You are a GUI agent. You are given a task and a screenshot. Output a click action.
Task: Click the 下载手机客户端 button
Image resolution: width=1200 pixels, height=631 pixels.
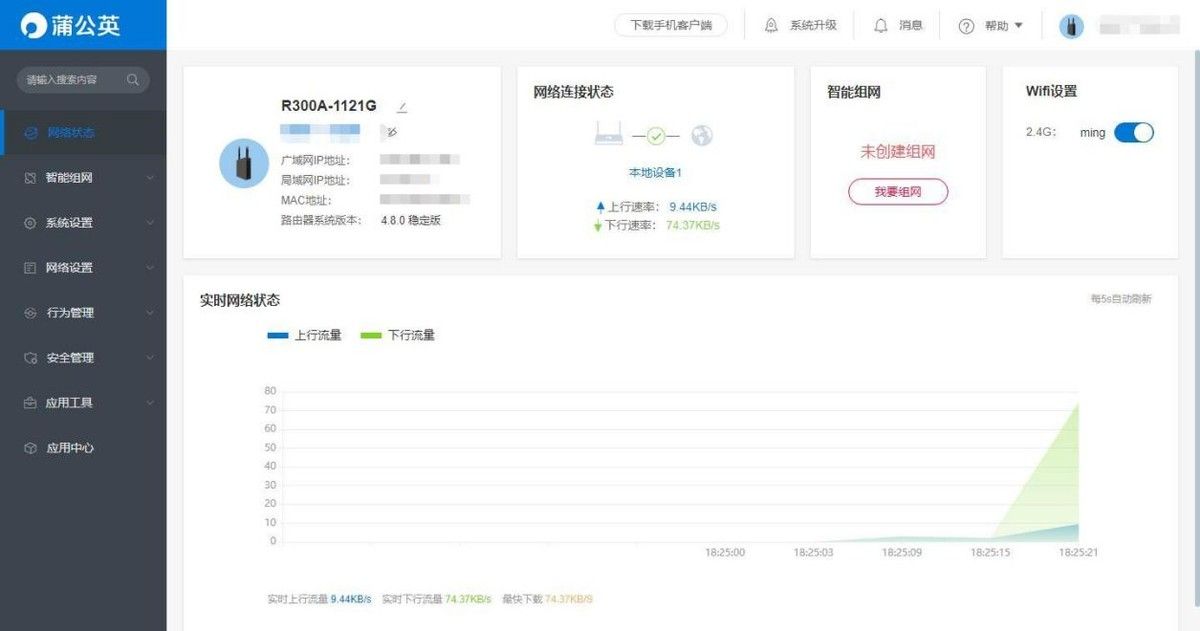pos(671,26)
